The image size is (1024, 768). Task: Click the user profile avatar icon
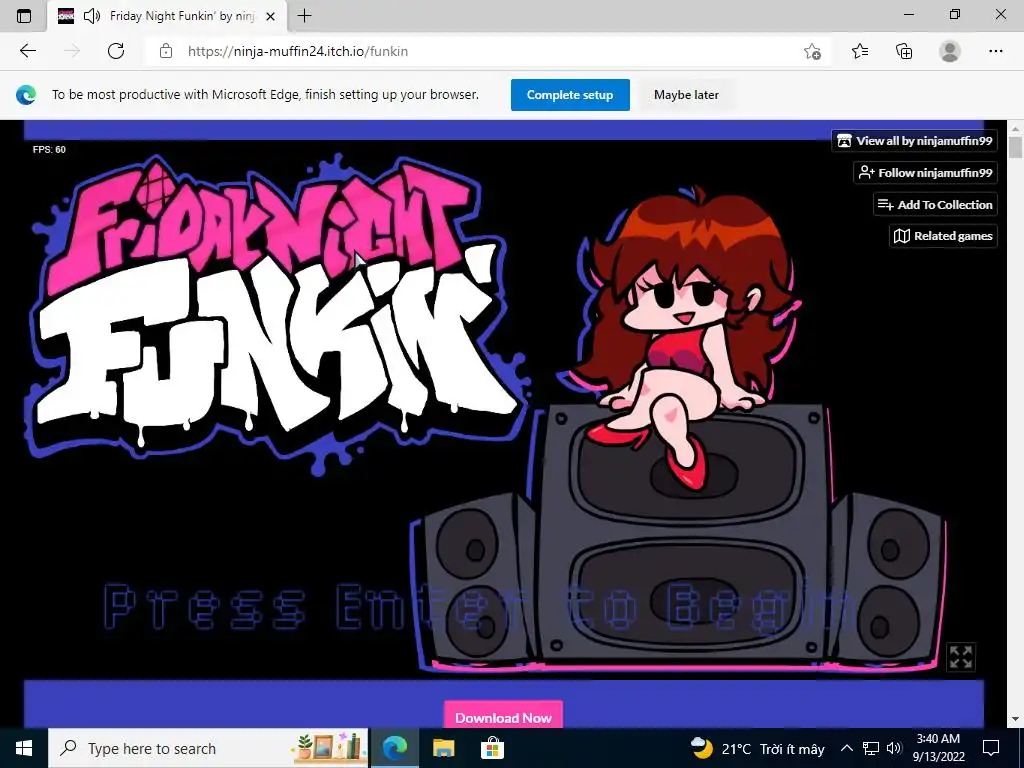pyautogui.click(x=950, y=51)
